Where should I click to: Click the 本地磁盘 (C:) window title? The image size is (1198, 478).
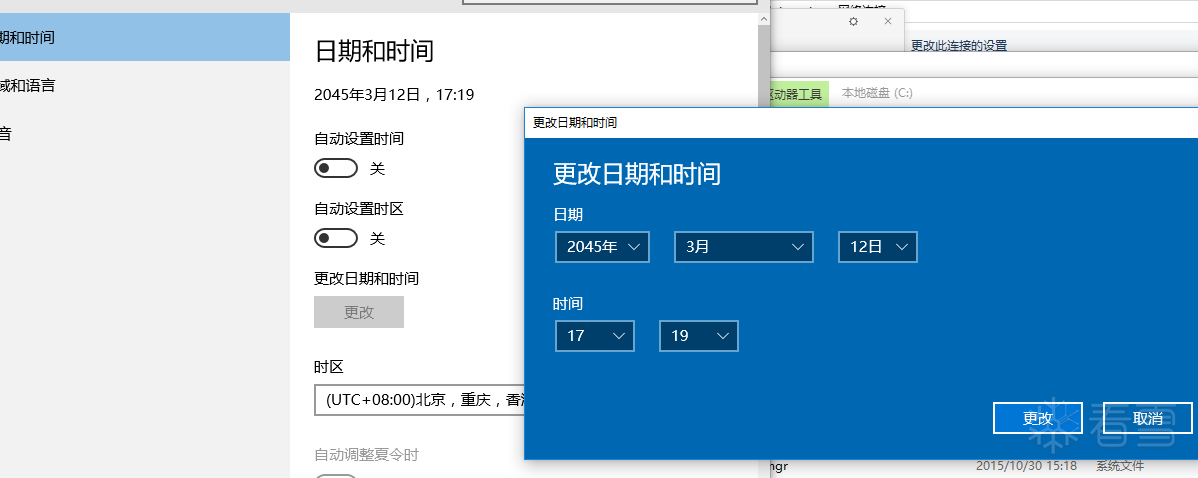(877, 93)
